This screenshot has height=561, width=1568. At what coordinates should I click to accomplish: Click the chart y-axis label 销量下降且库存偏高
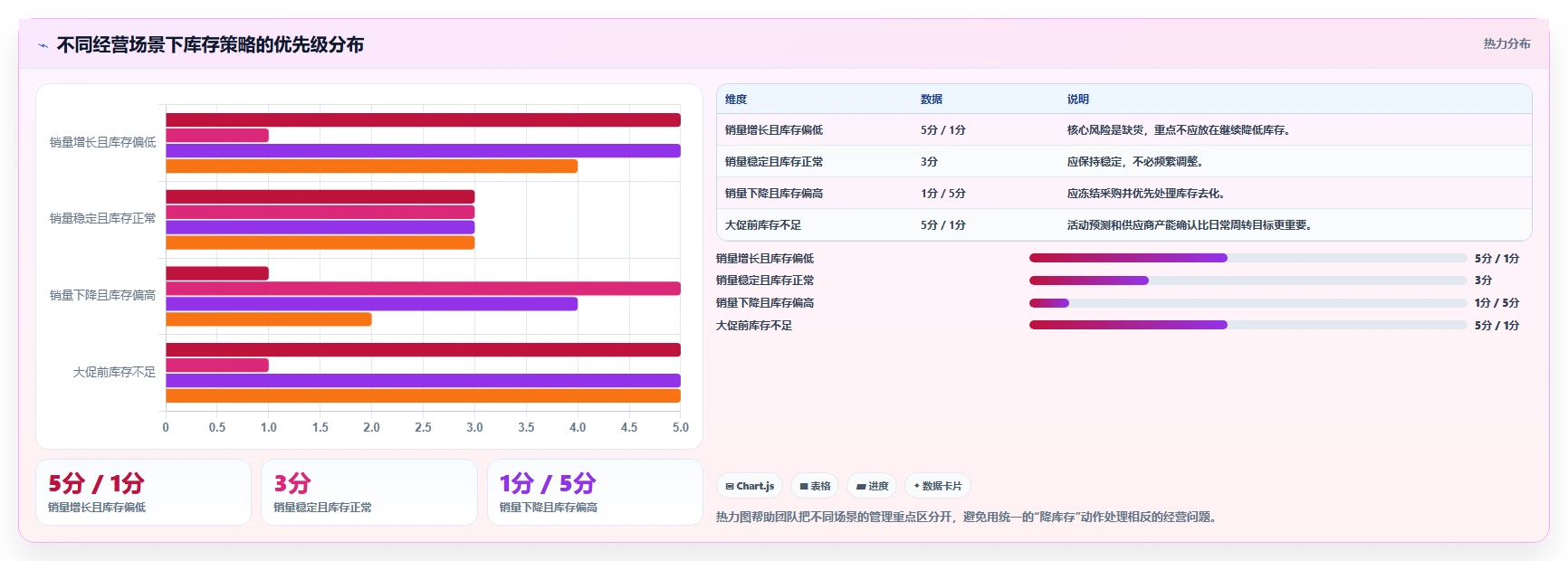[x=102, y=295]
